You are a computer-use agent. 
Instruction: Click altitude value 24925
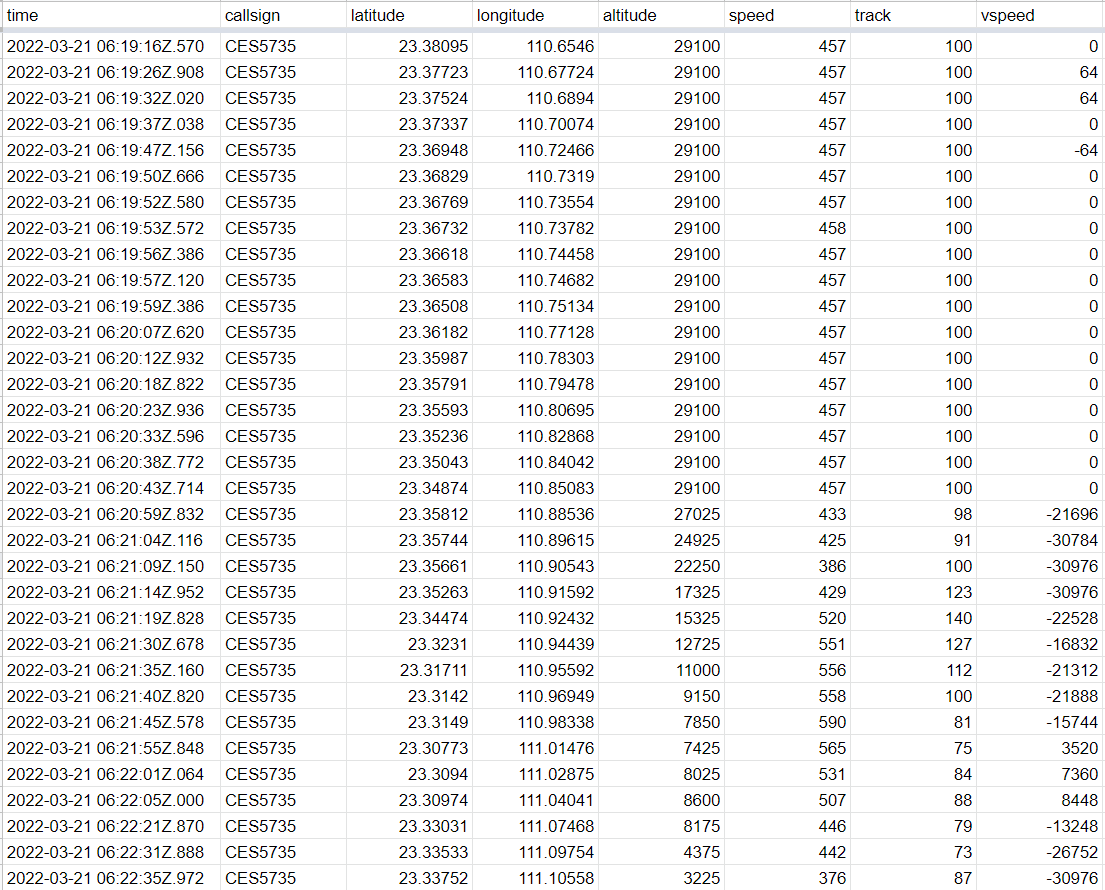tap(697, 540)
